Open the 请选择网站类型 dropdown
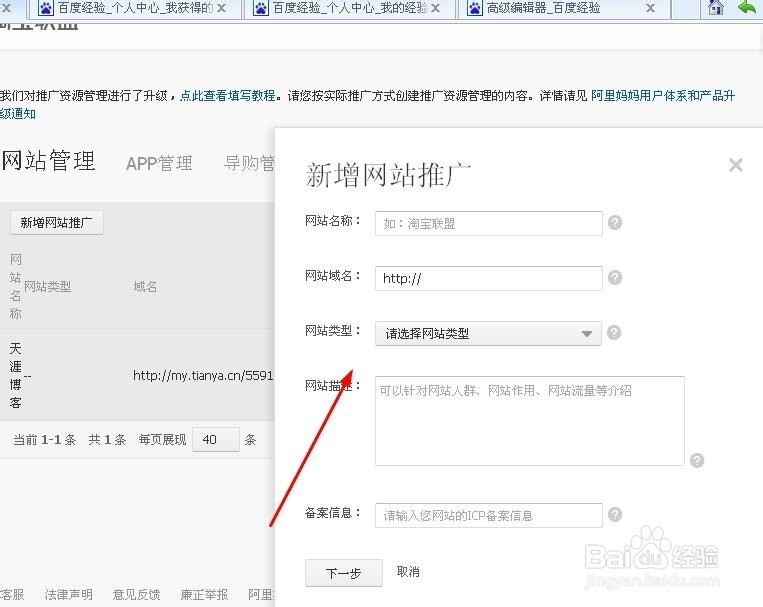Image resolution: width=763 pixels, height=607 pixels. (x=488, y=333)
